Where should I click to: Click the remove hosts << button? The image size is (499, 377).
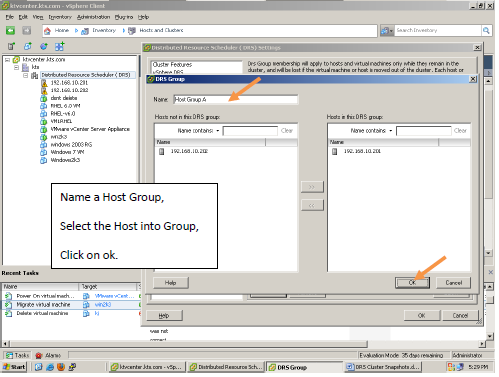click(312, 205)
